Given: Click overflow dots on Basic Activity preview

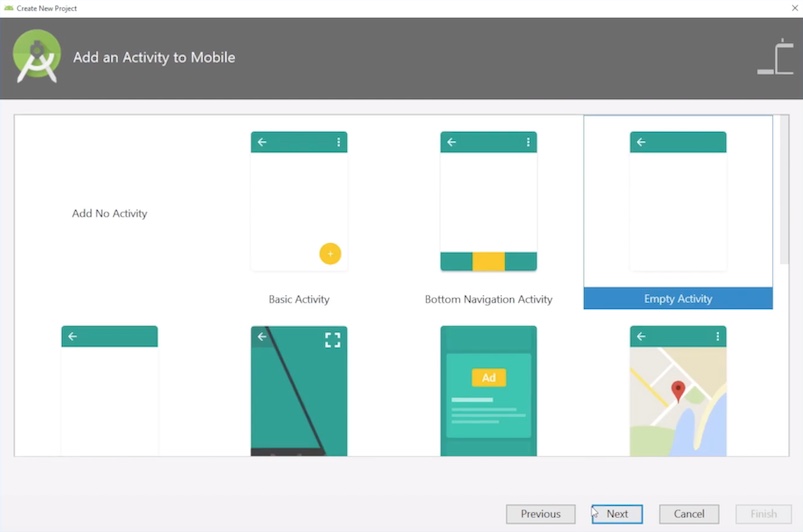Looking at the screenshot, I should (x=339, y=142).
